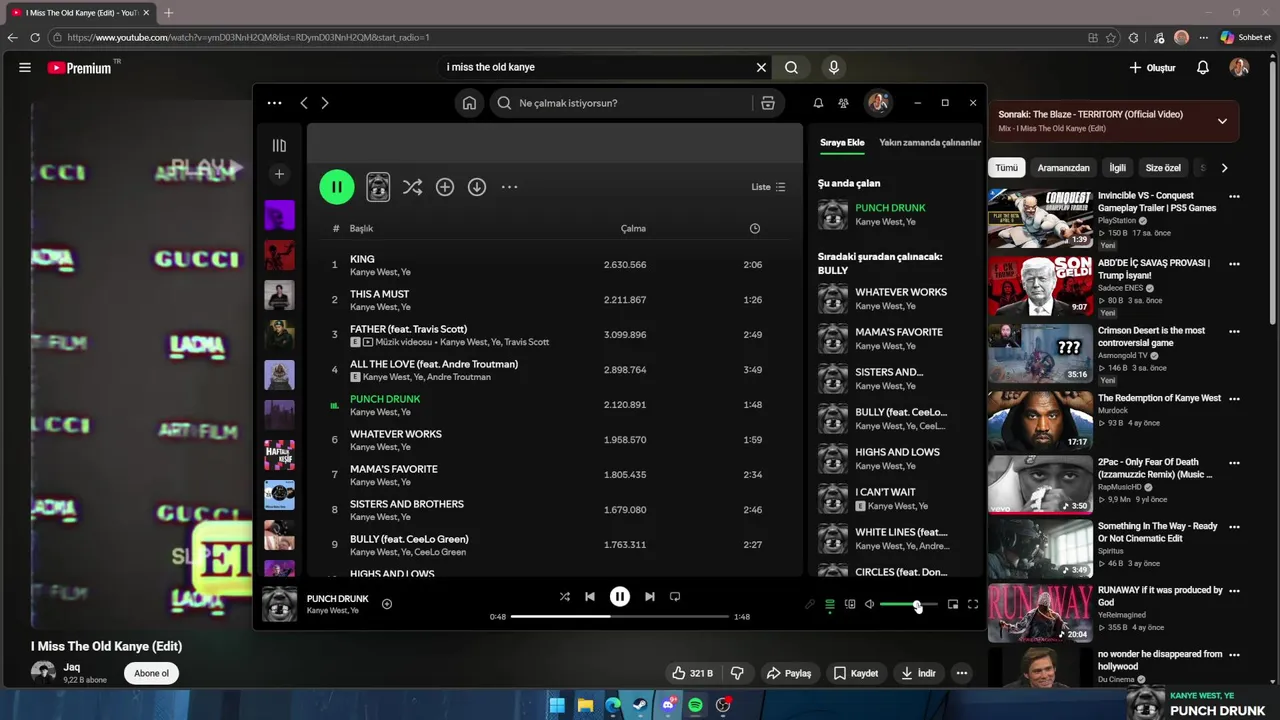1280x720 pixels.
Task: Select İlgili filter chip
Action: tap(1117, 168)
